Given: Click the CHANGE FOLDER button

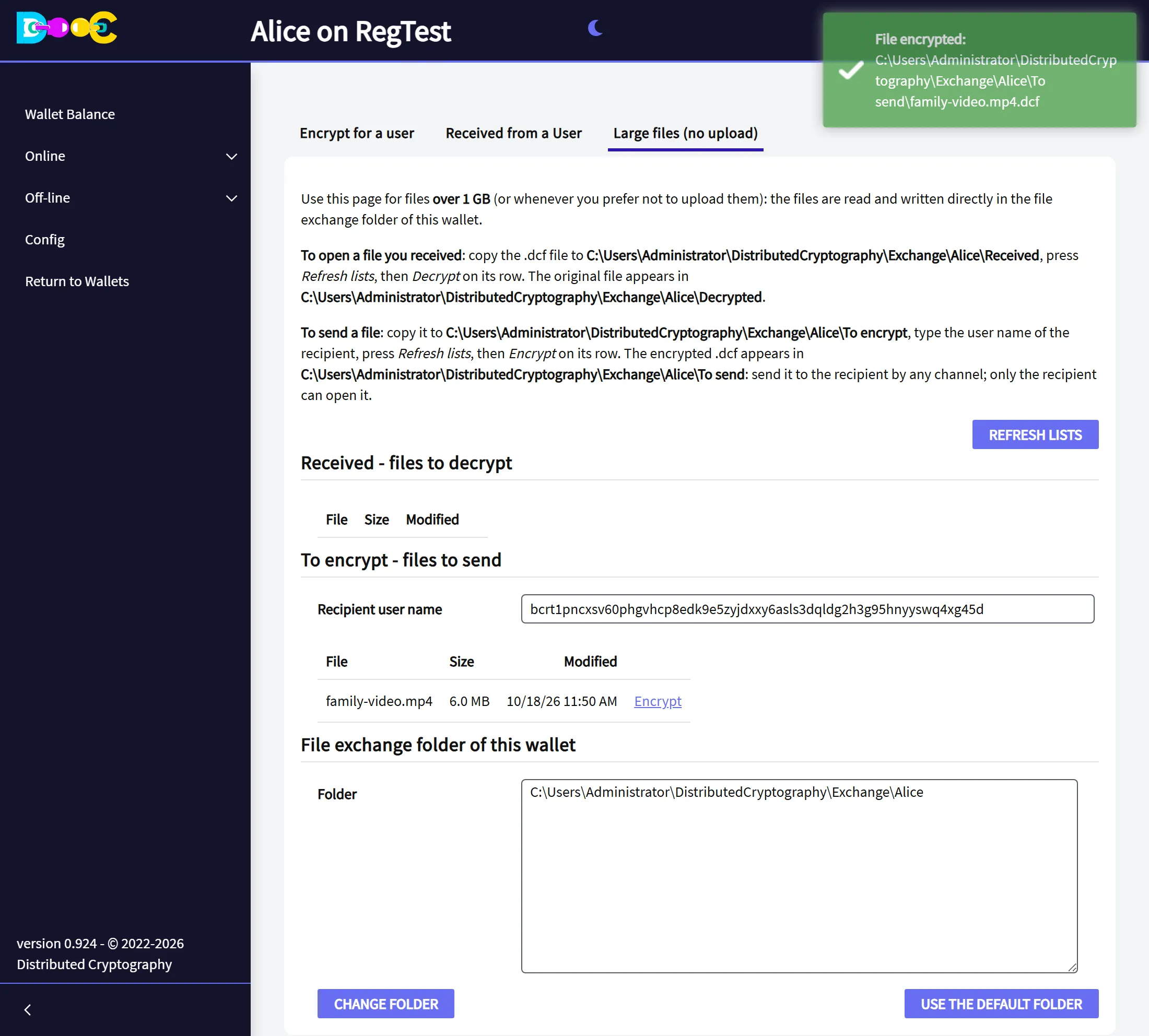Looking at the screenshot, I should (385, 1004).
